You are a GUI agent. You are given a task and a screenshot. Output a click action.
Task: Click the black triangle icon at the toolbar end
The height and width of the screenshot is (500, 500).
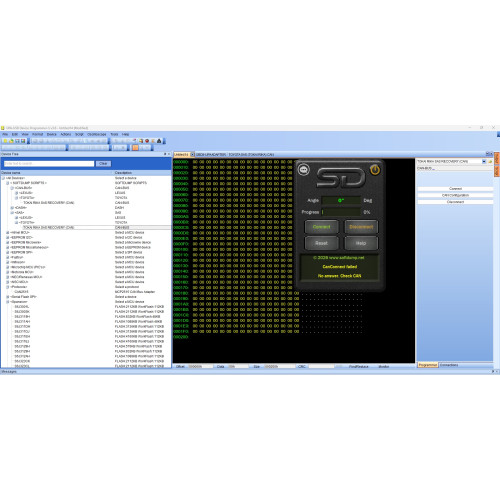(x=159, y=141)
